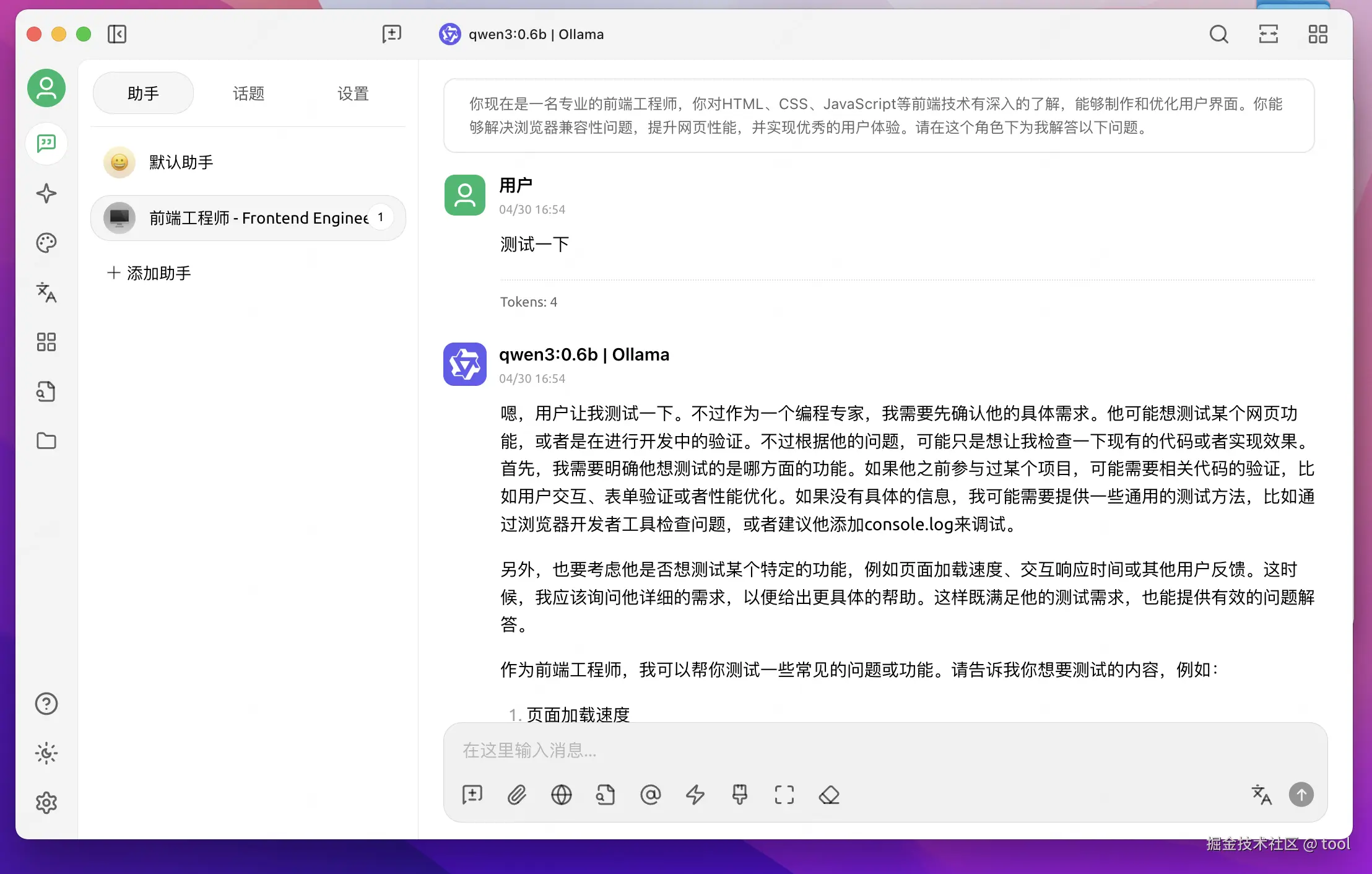Expand the narrow mode toggle in header
The width and height of the screenshot is (1372, 874).
(1268, 34)
